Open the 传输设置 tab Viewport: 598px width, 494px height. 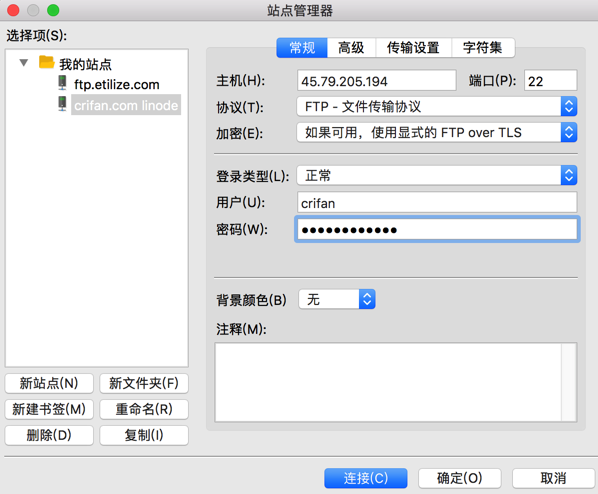click(x=413, y=48)
